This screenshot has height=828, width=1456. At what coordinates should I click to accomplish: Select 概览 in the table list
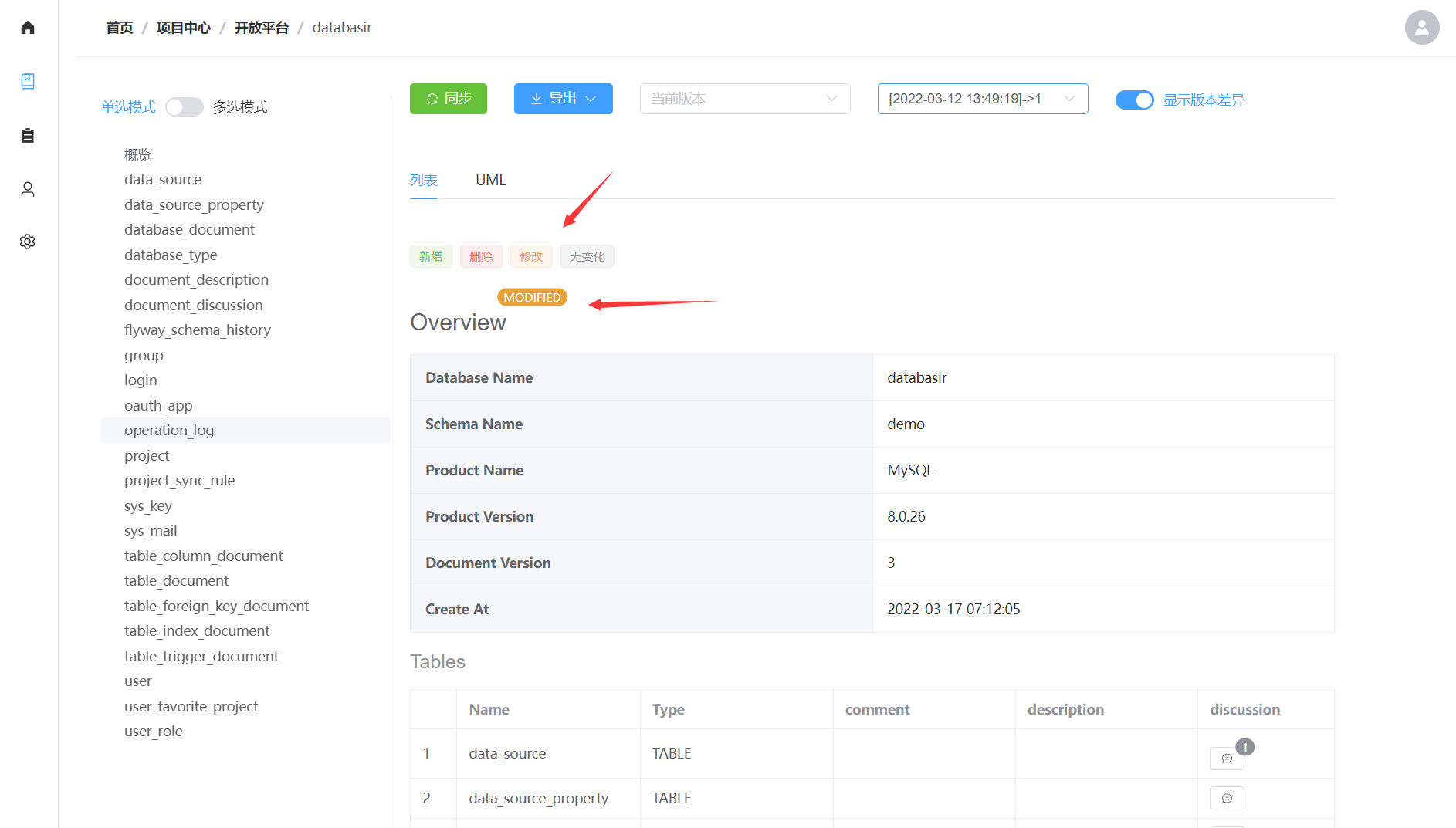tap(138, 154)
